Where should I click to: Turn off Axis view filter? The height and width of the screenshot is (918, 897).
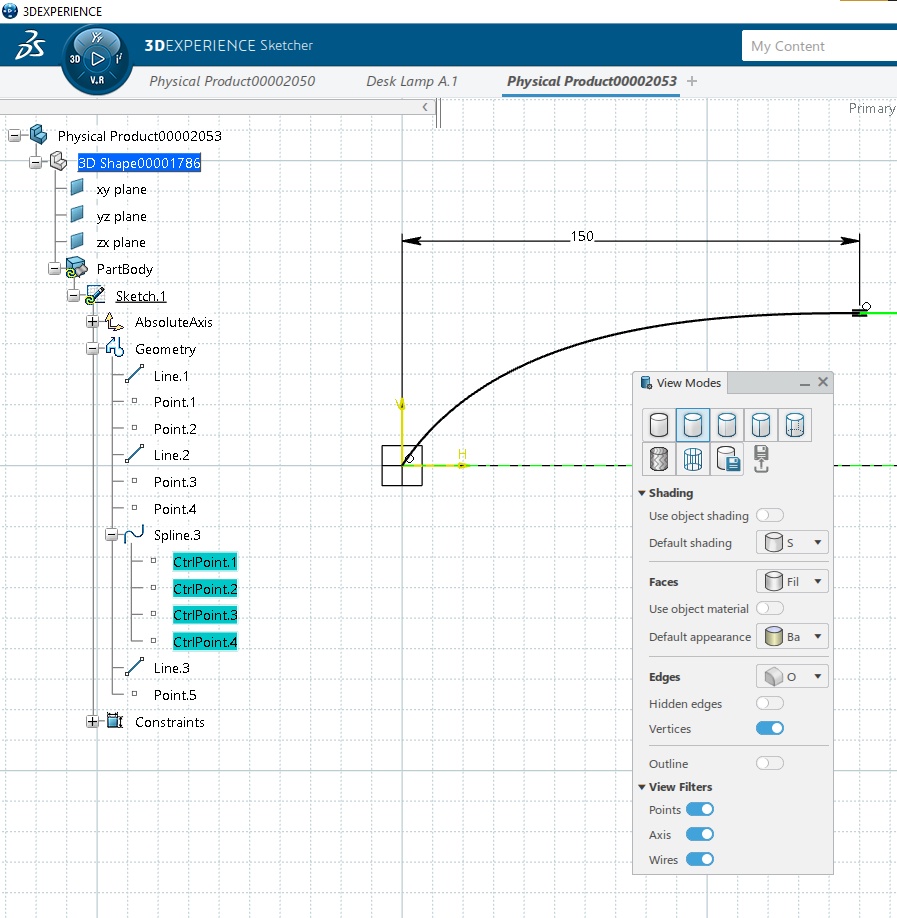[700, 834]
